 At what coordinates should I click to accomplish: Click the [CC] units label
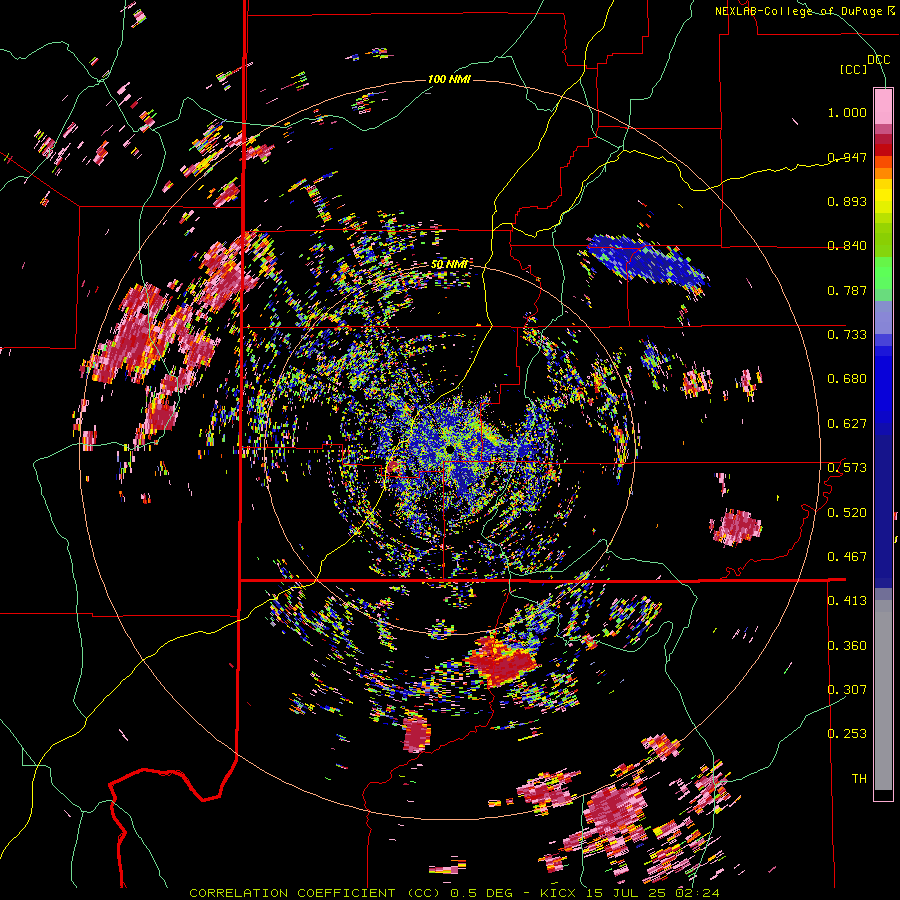853,69
